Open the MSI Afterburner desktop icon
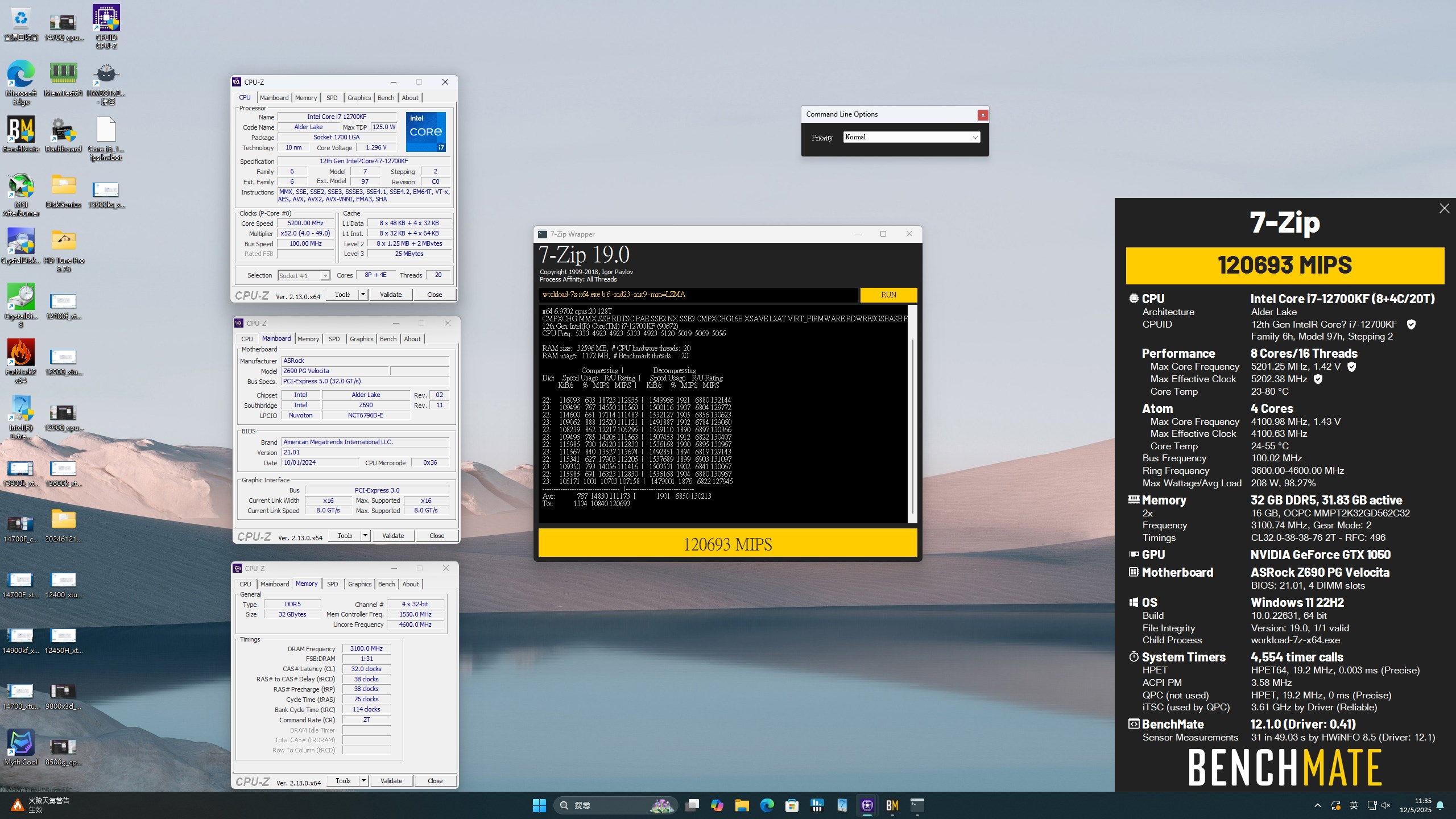 coord(21,194)
